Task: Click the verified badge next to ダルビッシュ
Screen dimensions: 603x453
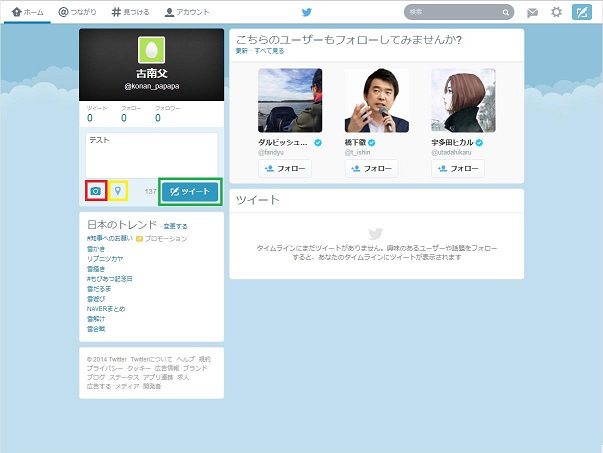Action: pos(318,143)
